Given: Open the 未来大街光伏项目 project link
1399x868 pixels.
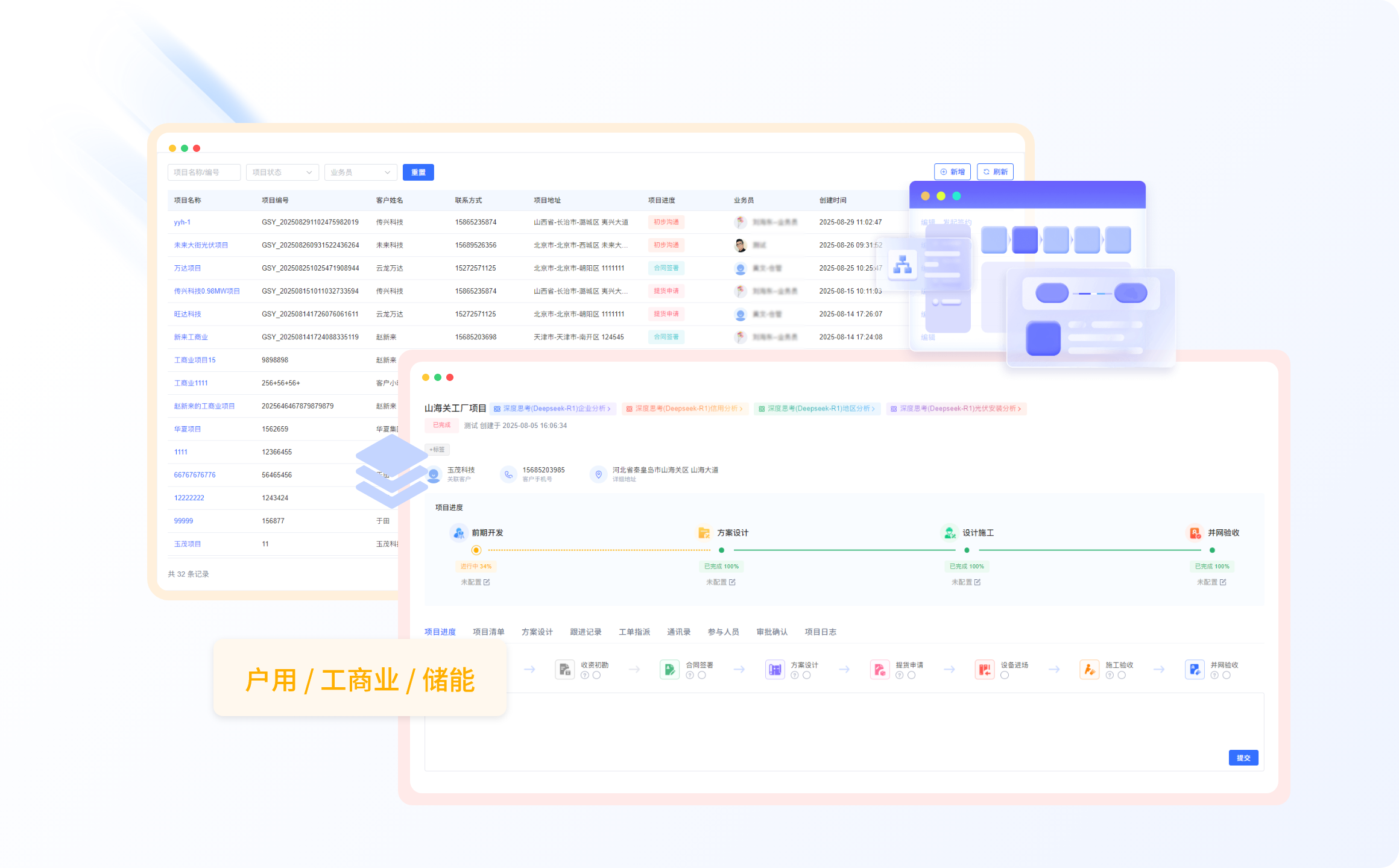Looking at the screenshot, I should tap(201, 245).
